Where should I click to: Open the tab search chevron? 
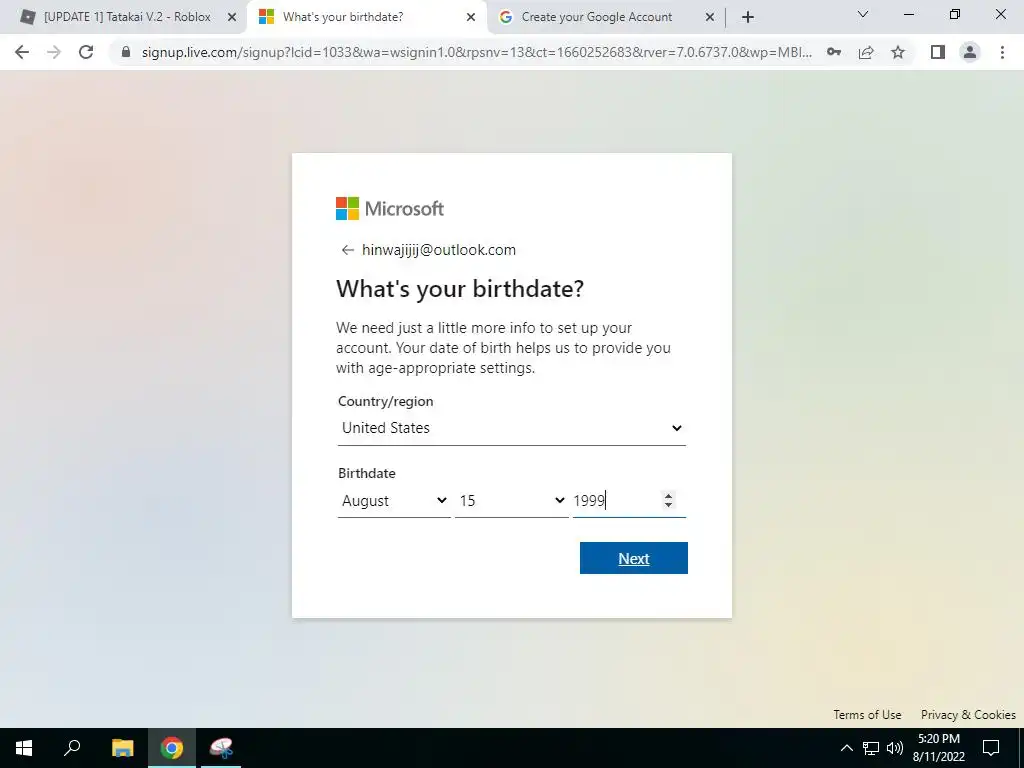[863, 14]
